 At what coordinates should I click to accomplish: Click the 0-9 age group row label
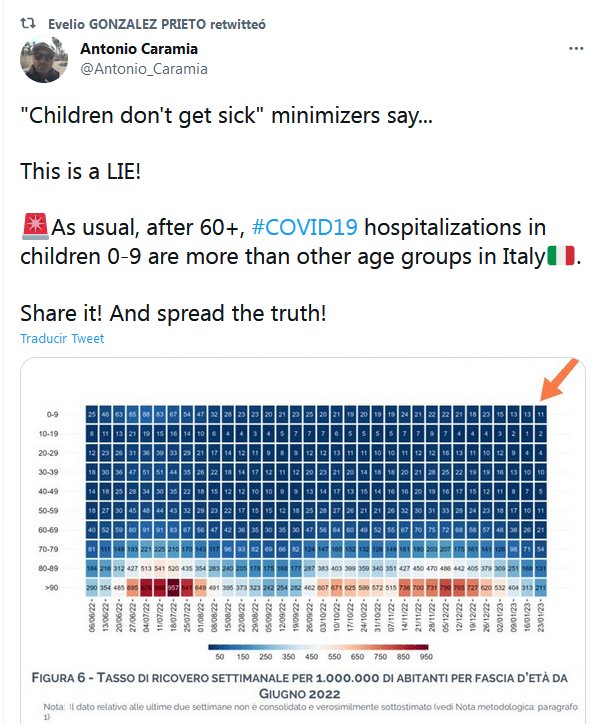[57, 413]
